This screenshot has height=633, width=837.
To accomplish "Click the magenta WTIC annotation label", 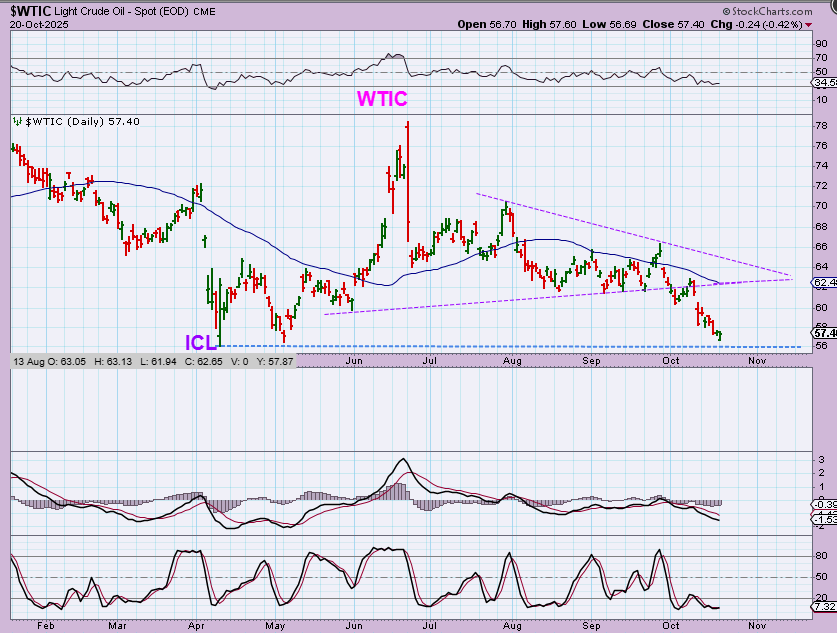I will click(383, 98).
